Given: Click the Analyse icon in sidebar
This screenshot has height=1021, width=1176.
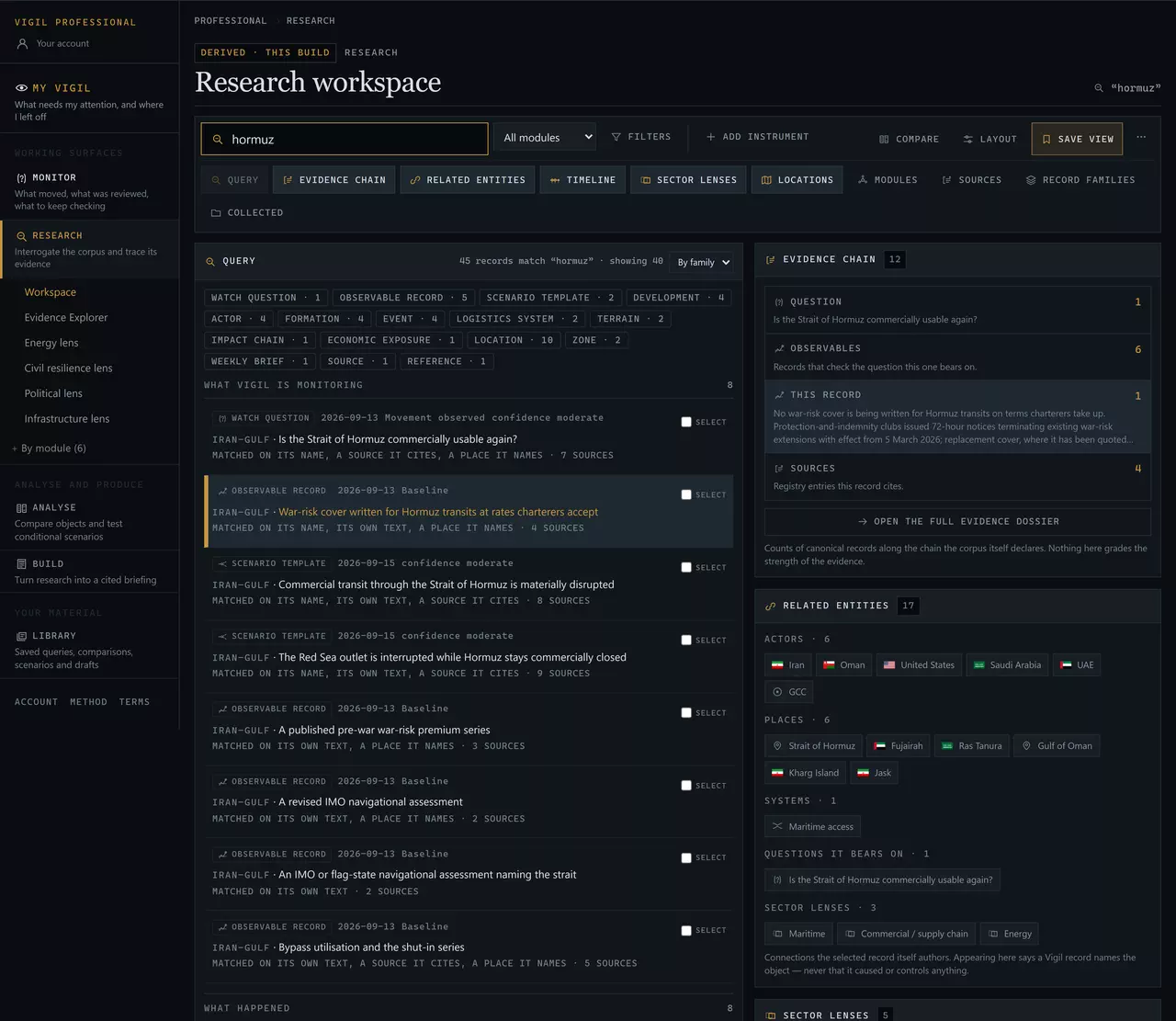Looking at the screenshot, I should [21, 507].
